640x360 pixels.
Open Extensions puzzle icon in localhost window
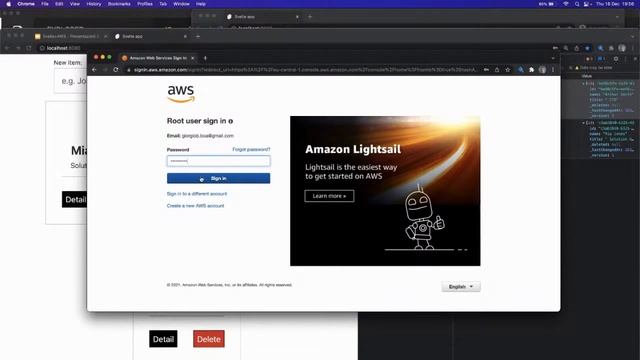[x=611, y=48]
